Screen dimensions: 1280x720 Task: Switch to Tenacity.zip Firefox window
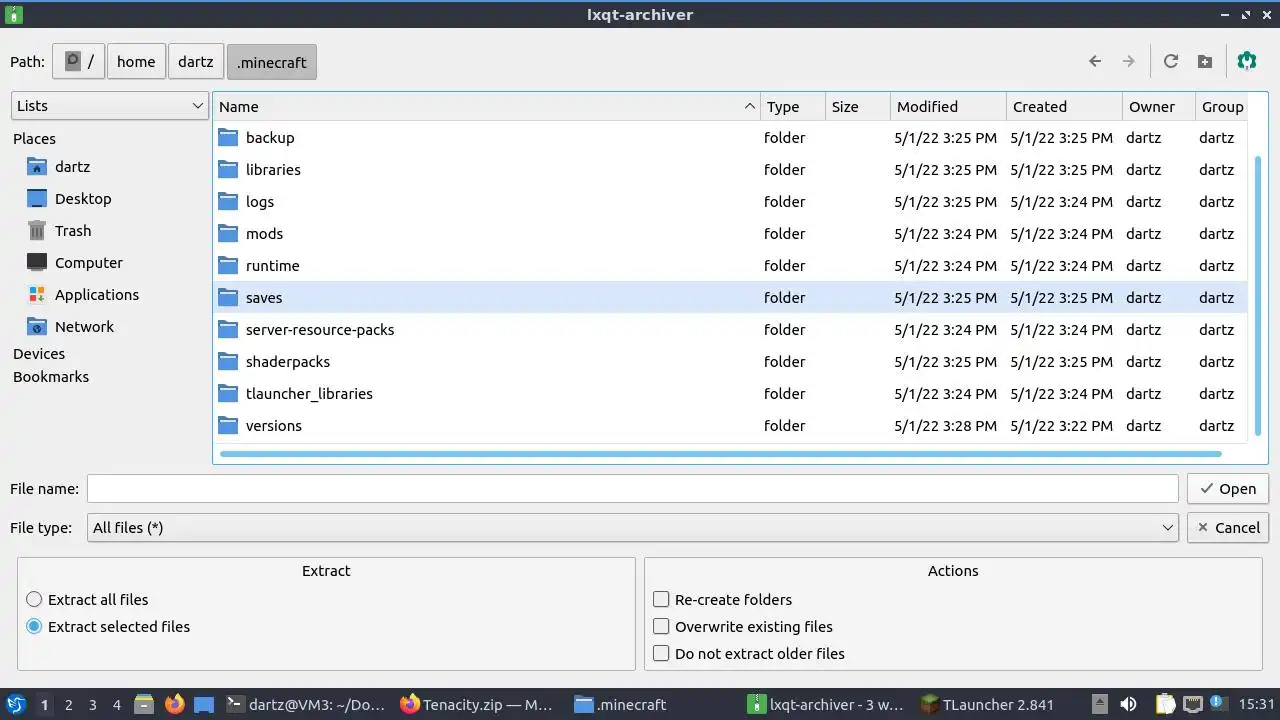click(x=477, y=705)
